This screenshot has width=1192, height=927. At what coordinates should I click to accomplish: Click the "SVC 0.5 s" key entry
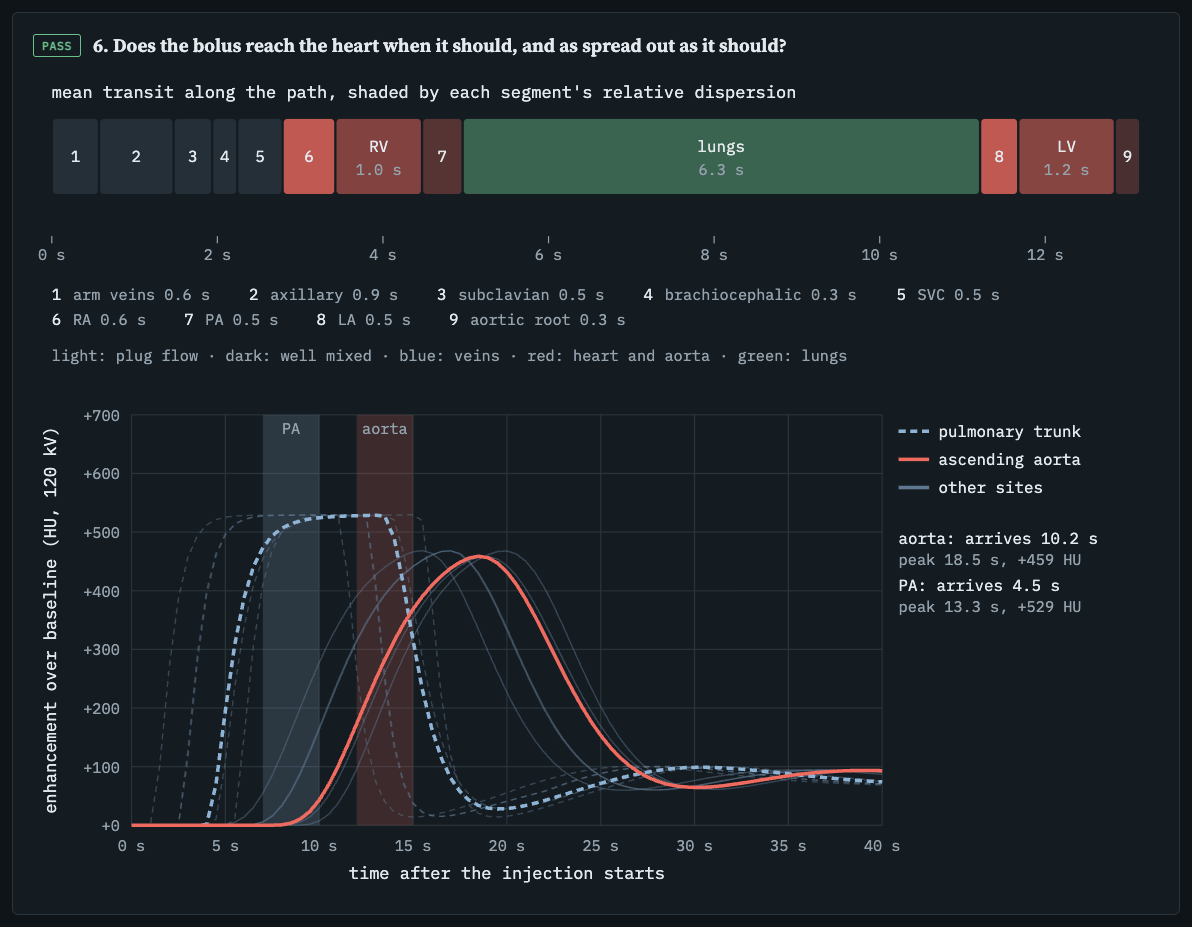[948, 295]
